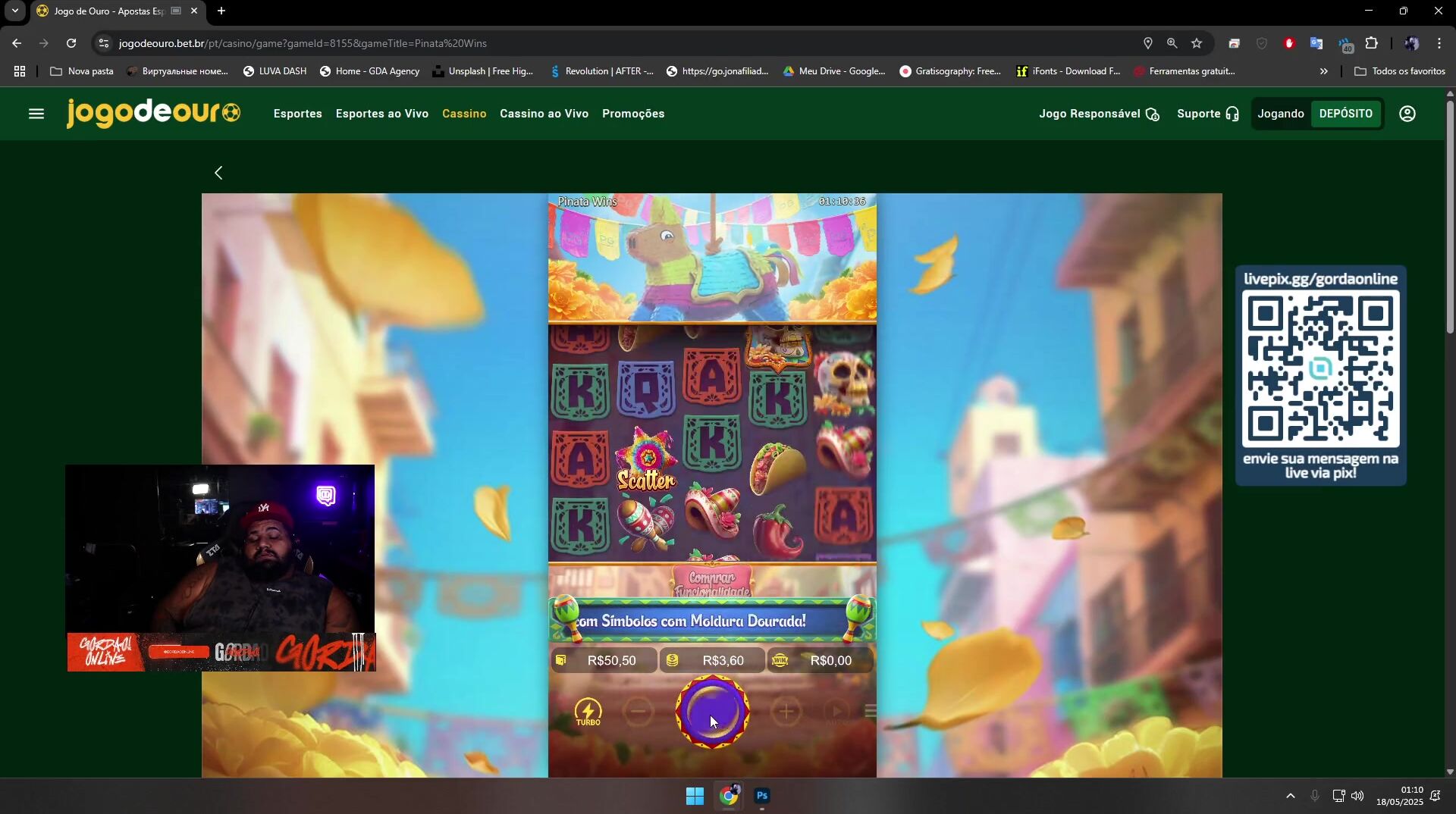Open the Chrome three-dot menu
The height and width of the screenshot is (814, 1456).
click(1439, 43)
